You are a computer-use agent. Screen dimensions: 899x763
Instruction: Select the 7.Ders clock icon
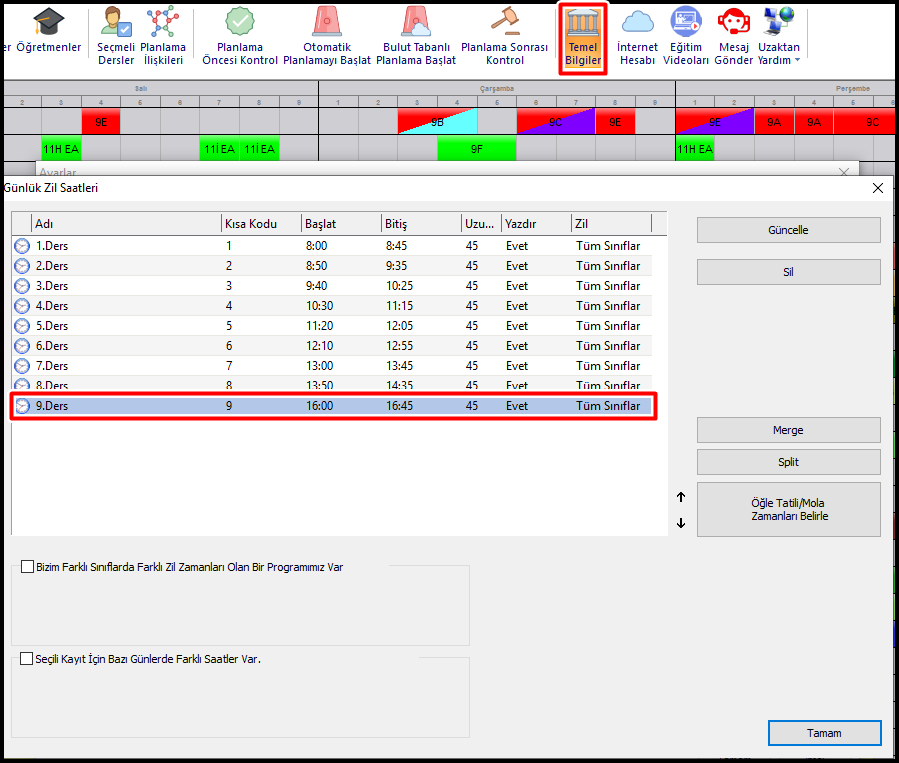[22, 366]
